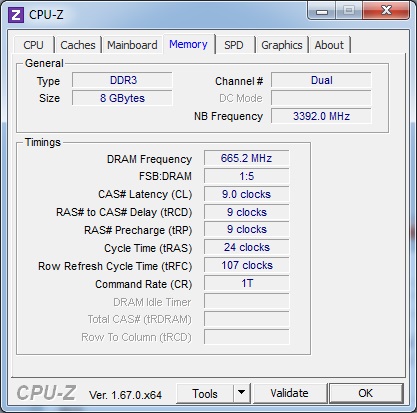417x413 pixels.
Task: Click the NB Frequency label
Action: tap(229, 116)
